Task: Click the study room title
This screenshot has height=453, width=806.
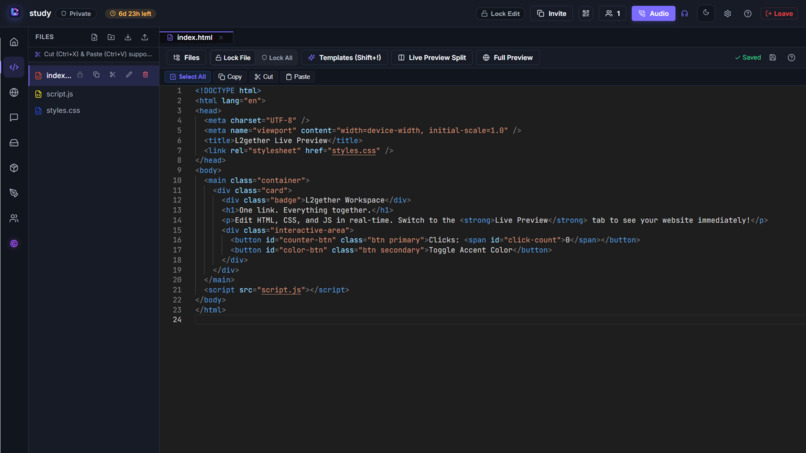Action: [x=40, y=13]
